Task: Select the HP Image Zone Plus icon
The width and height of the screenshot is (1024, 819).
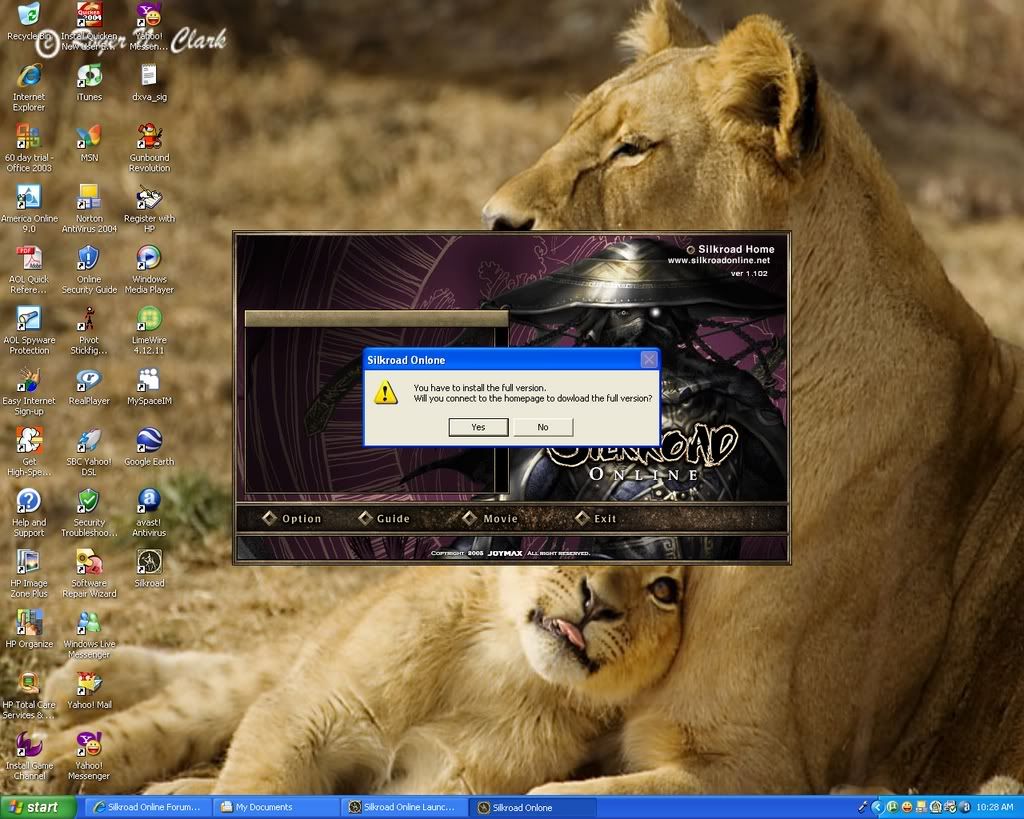Action: (29, 573)
